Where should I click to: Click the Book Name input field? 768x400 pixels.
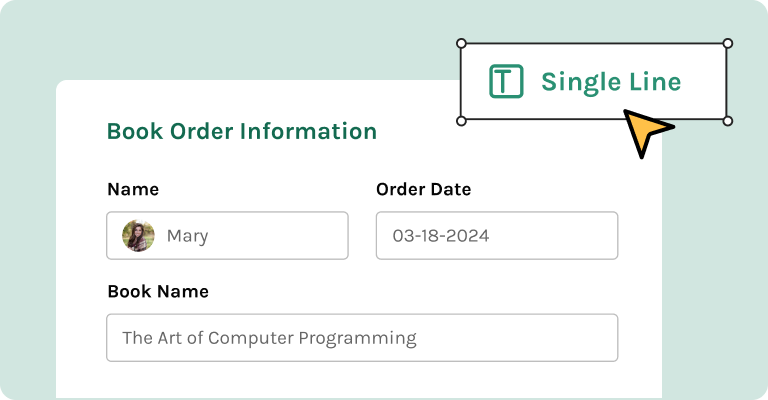[362, 338]
